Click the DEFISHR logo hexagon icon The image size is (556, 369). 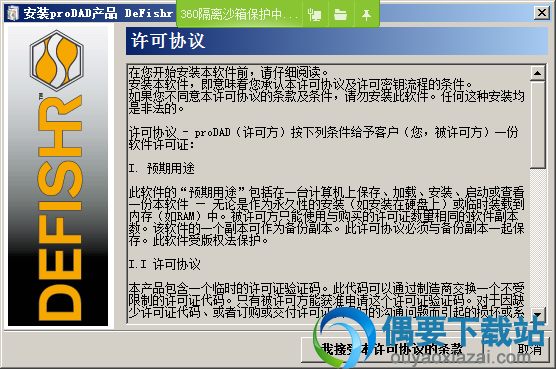(57, 60)
